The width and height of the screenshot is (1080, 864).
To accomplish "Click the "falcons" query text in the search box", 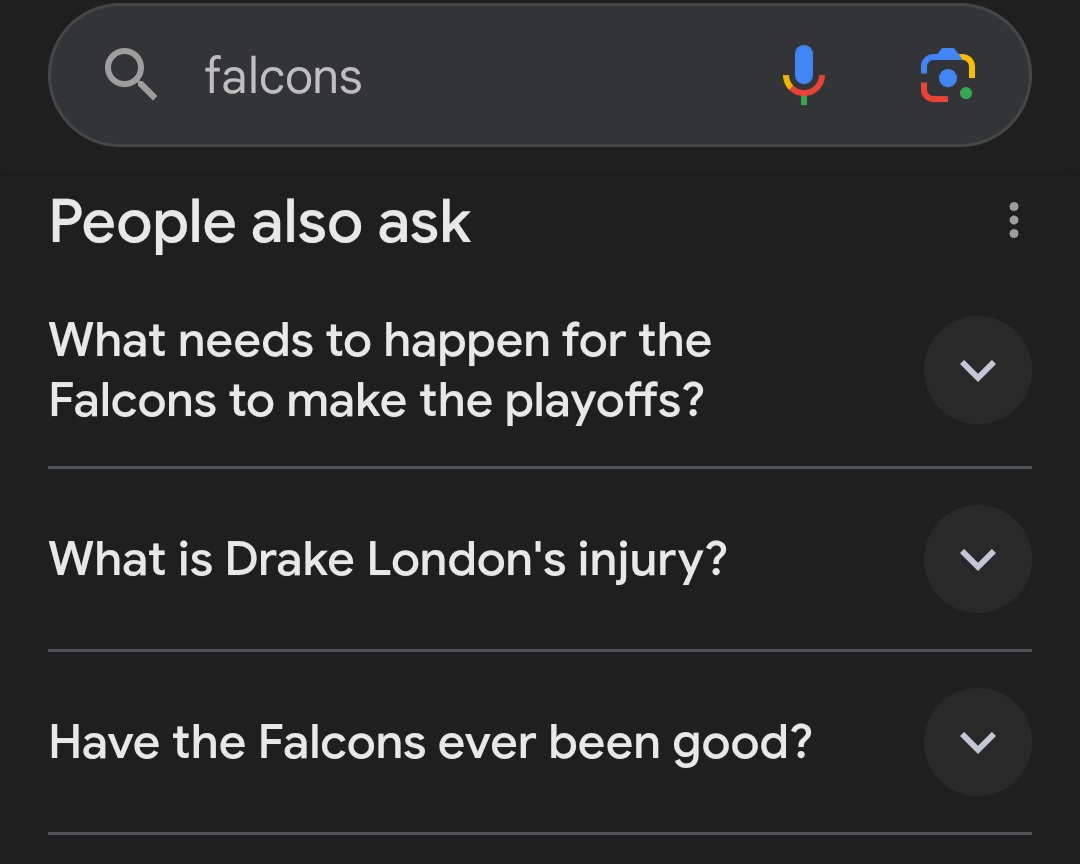I will tap(283, 76).
